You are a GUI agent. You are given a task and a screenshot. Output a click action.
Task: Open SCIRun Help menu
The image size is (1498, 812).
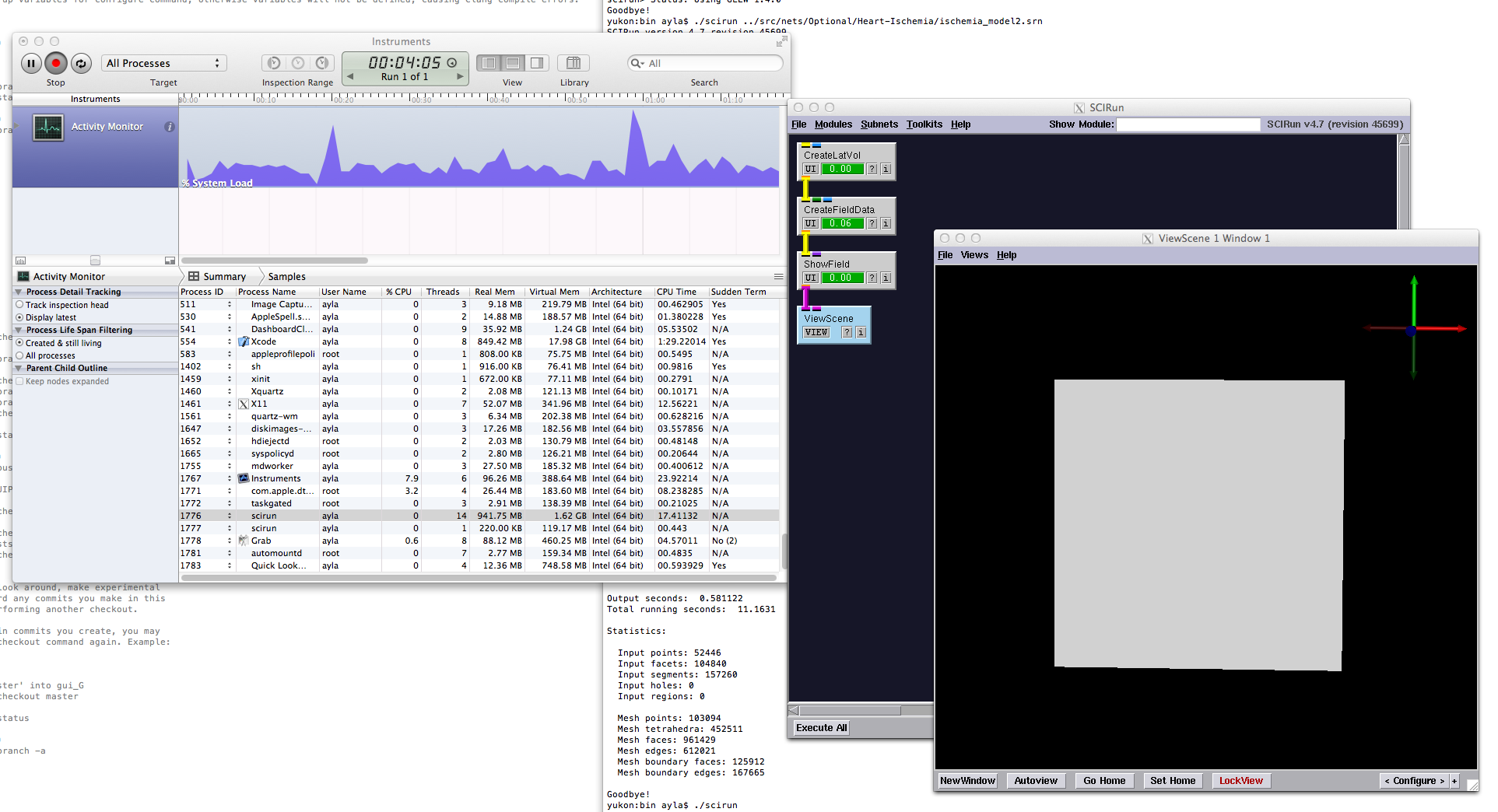click(x=961, y=124)
